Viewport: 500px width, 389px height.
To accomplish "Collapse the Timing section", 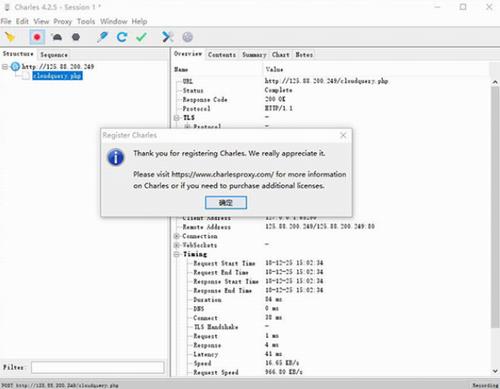I will click(x=177, y=254).
